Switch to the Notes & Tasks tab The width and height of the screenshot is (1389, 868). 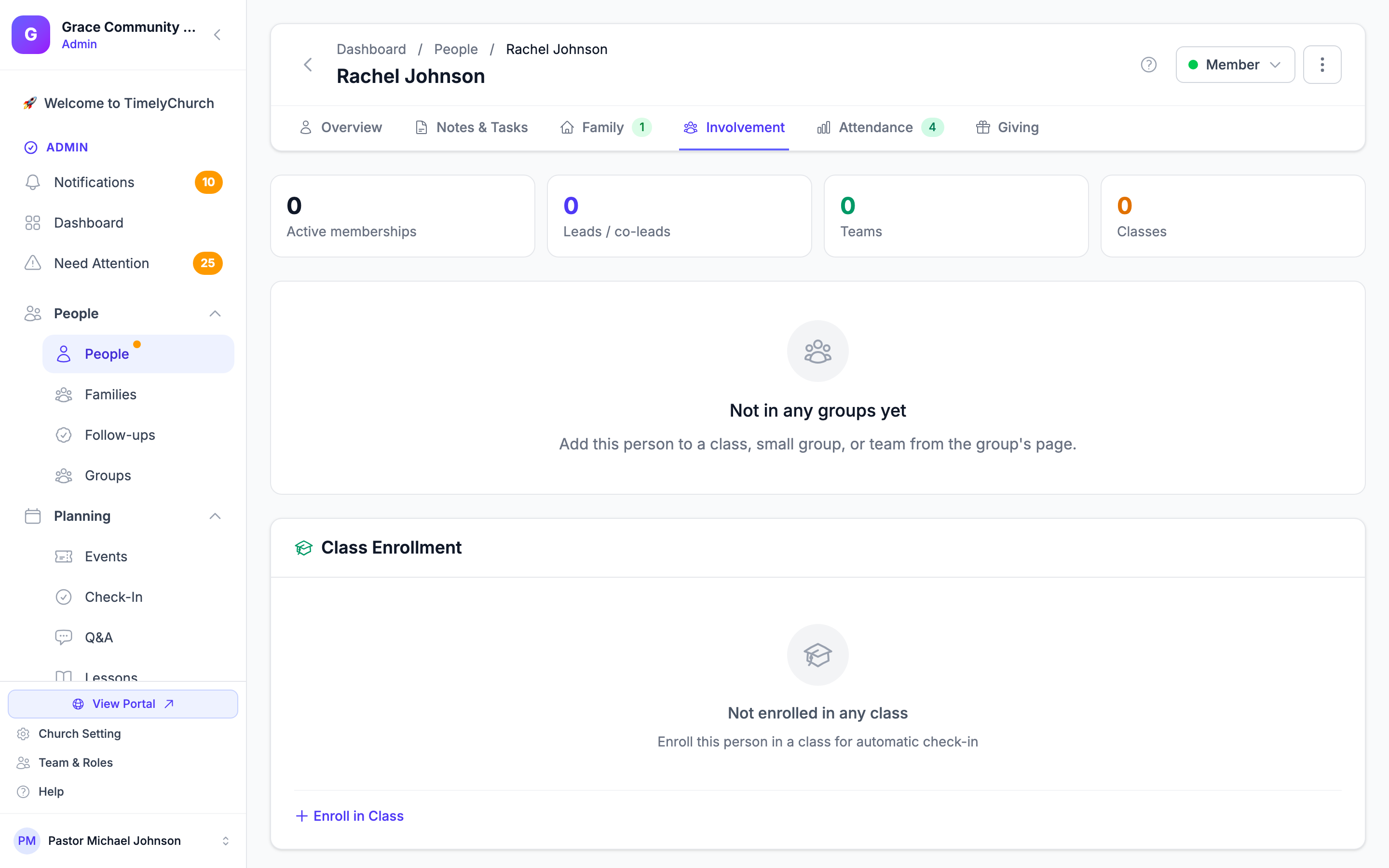471,127
